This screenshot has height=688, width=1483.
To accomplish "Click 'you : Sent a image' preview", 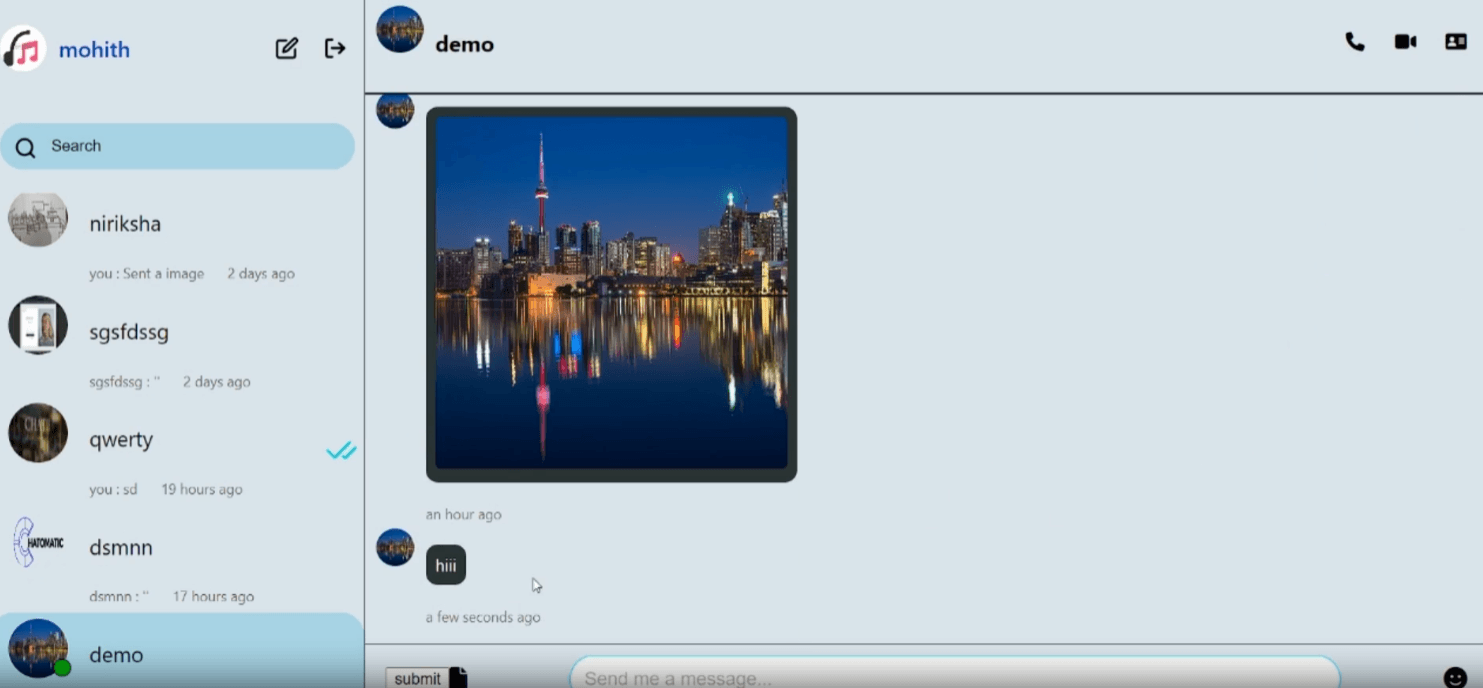I will [147, 273].
